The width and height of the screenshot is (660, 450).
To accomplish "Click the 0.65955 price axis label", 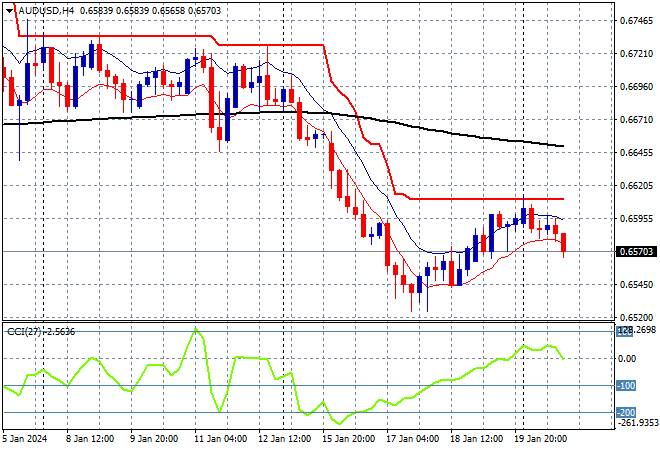I will coord(636,218).
